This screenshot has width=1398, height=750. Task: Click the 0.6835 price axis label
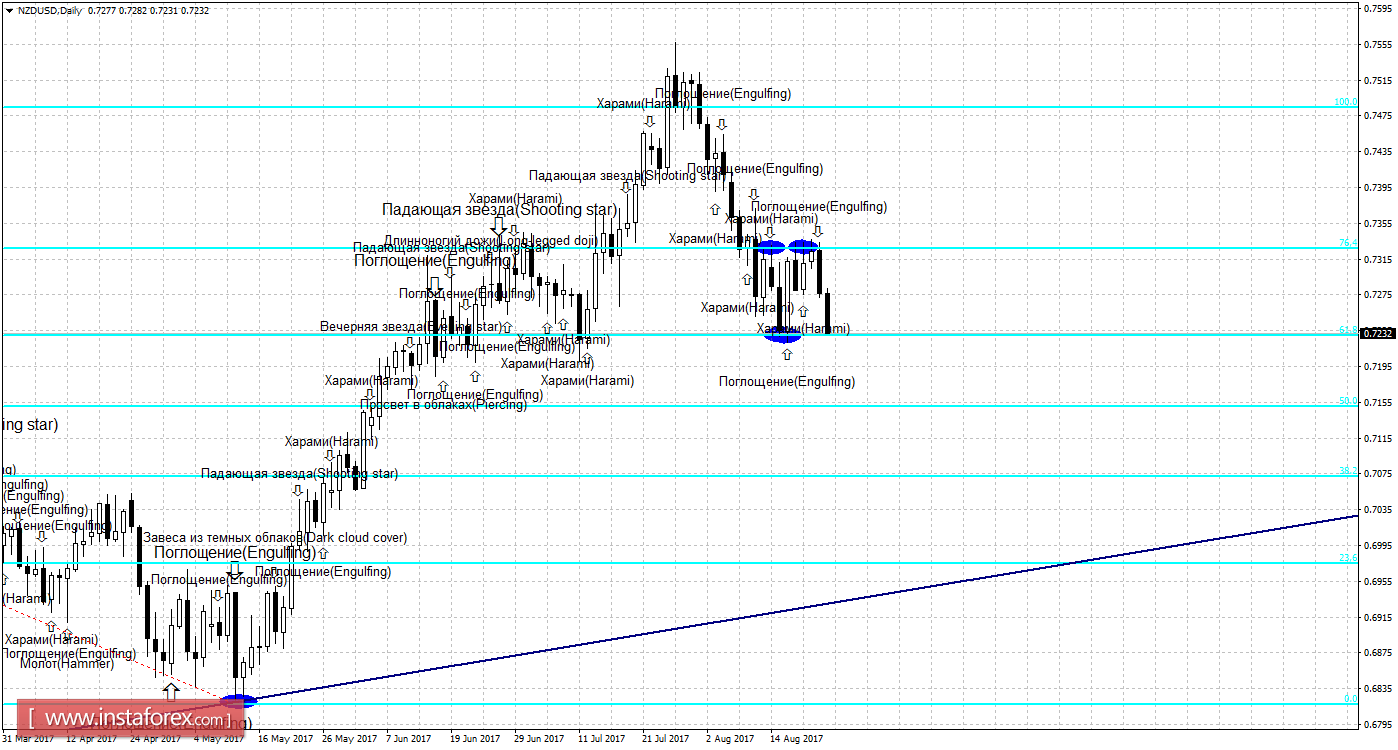click(x=1377, y=689)
